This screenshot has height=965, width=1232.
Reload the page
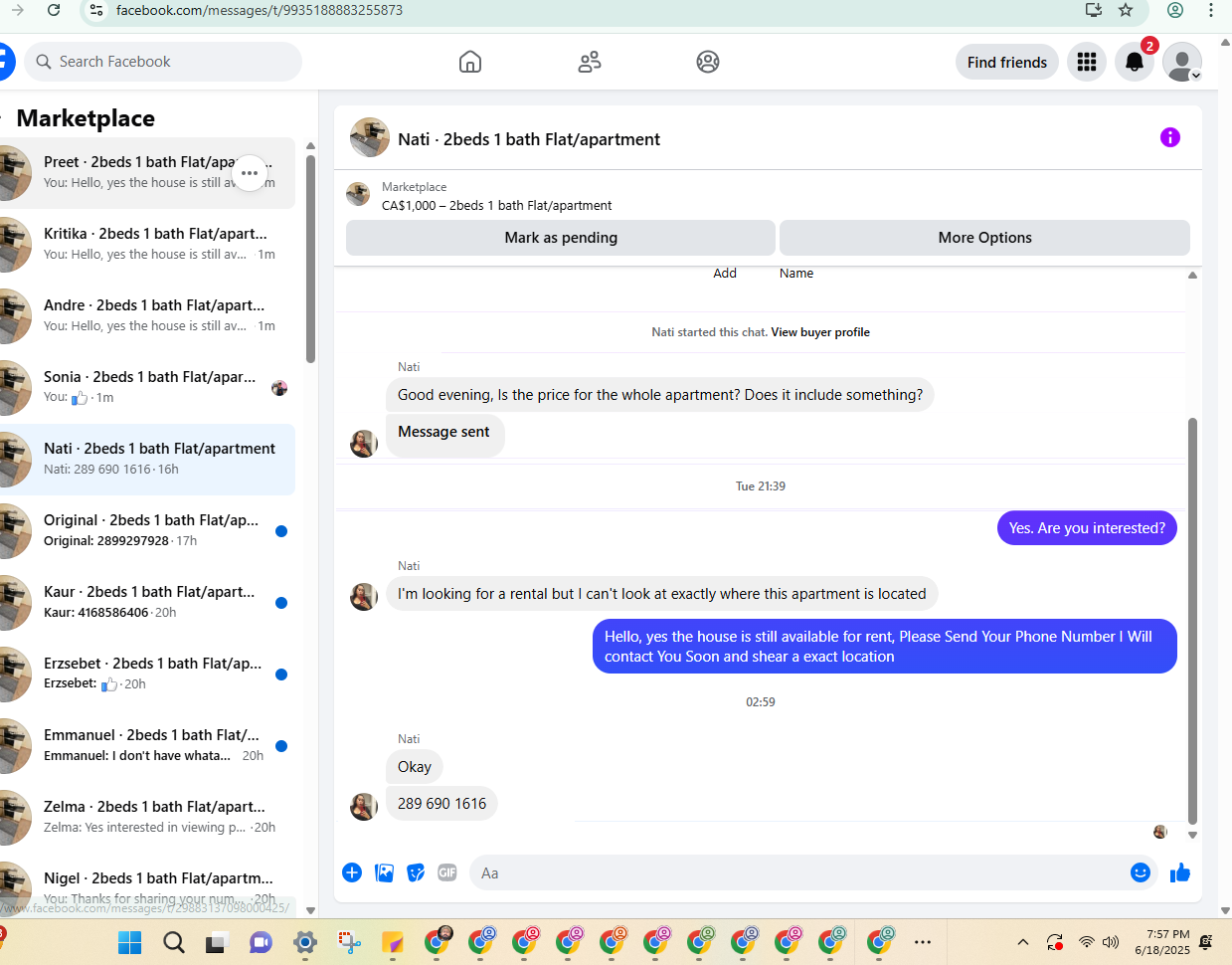(x=54, y=10)
